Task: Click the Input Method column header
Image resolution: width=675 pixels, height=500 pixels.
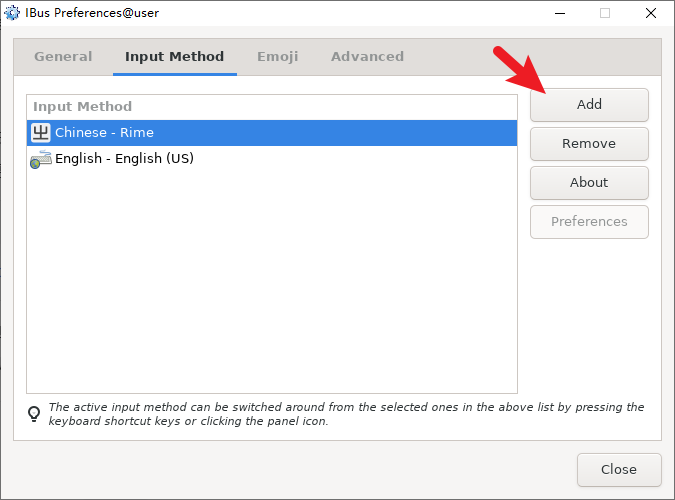Action: [x=272, y=107]
